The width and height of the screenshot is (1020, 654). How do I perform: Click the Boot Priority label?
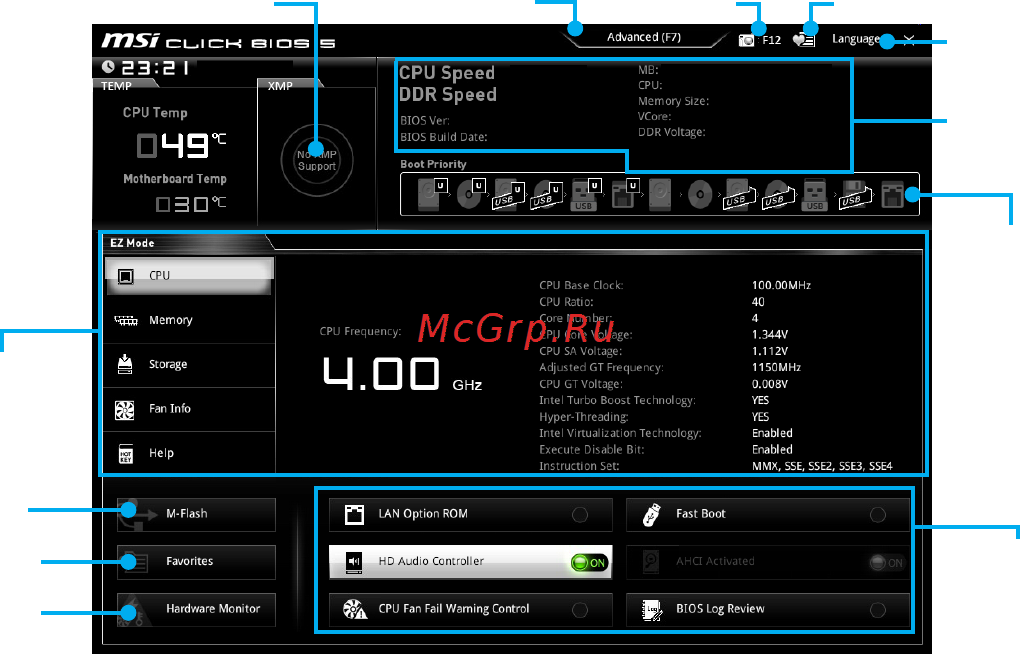(433, 164)
